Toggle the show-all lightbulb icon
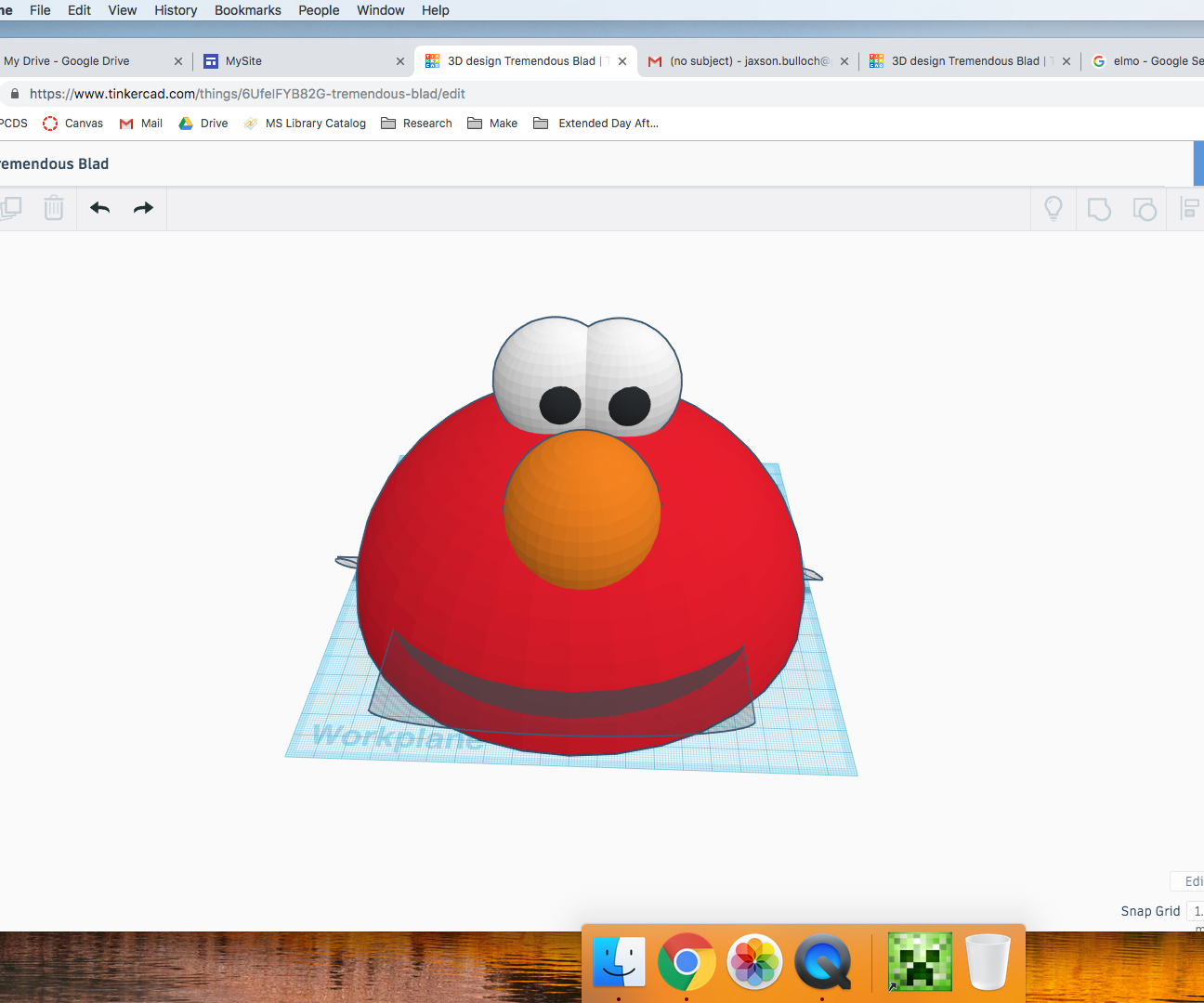 tap(1053, 208)
